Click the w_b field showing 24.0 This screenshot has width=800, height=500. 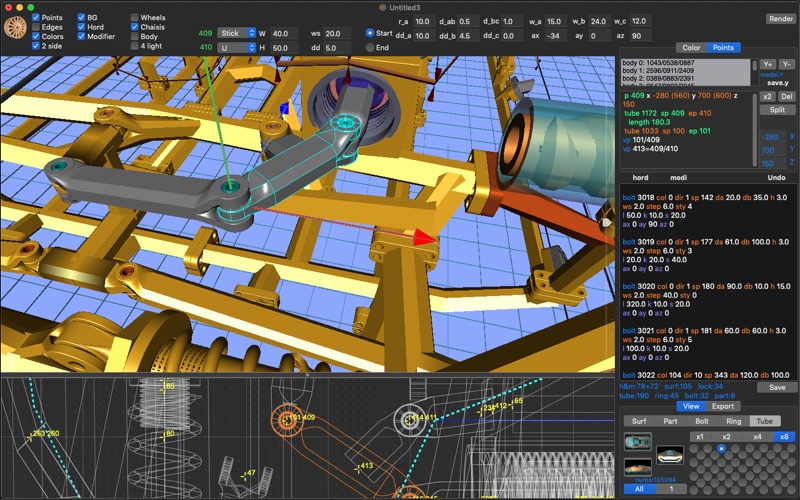tap(600, 21)
